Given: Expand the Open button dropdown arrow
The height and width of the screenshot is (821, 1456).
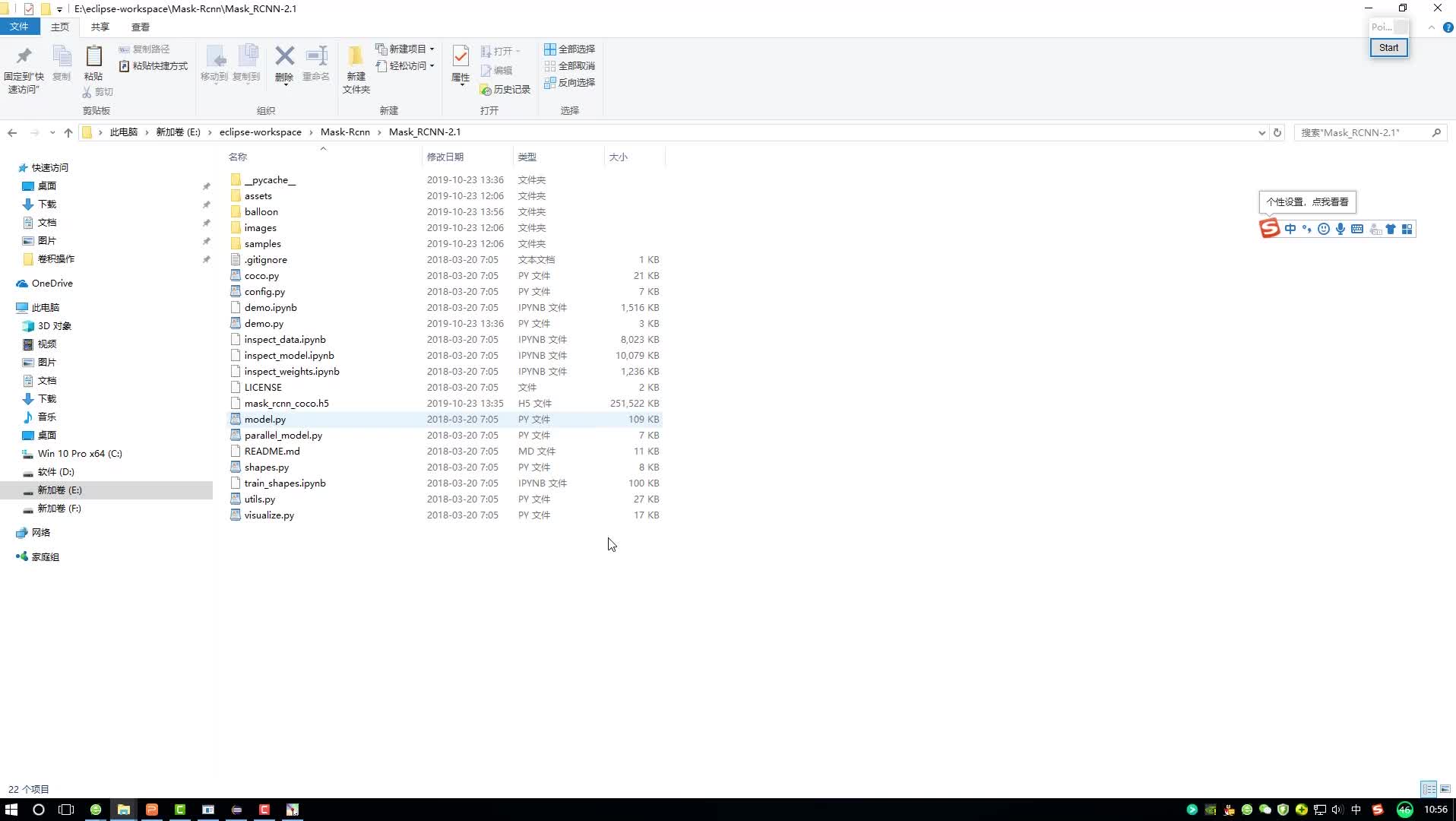Looking at the screenshot, I should coord(518,52).
